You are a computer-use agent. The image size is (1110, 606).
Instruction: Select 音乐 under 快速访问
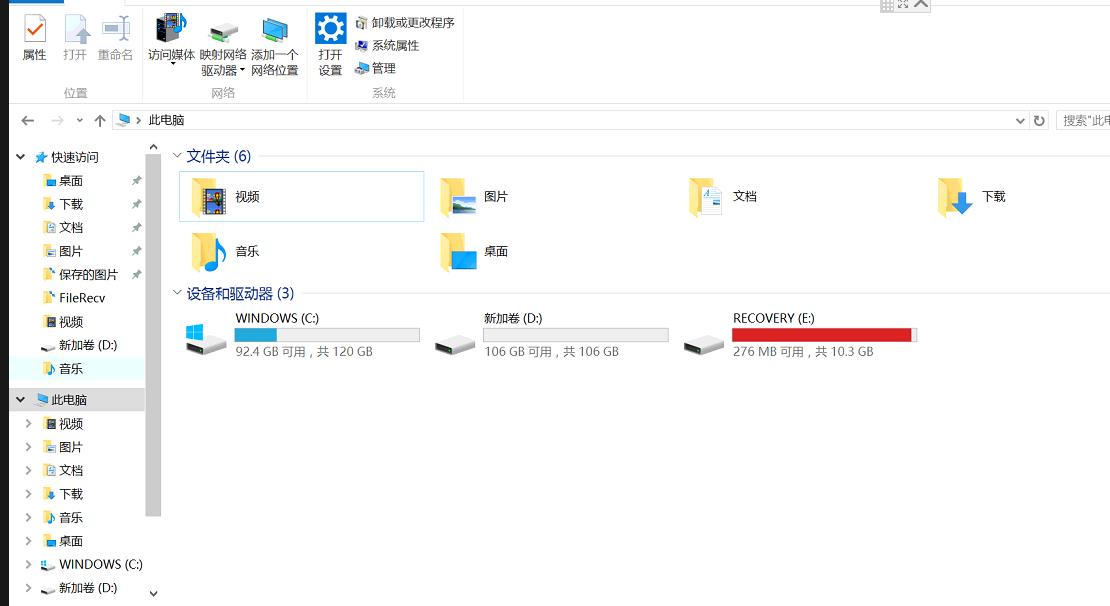pyautogui.click(x=71, y=368)
